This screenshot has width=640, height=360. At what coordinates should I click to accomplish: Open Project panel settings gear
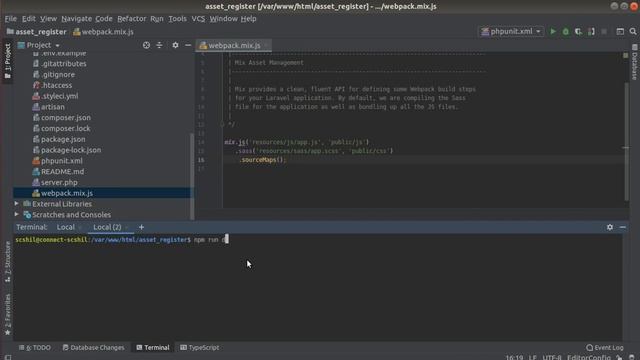(x=175, y=45)
